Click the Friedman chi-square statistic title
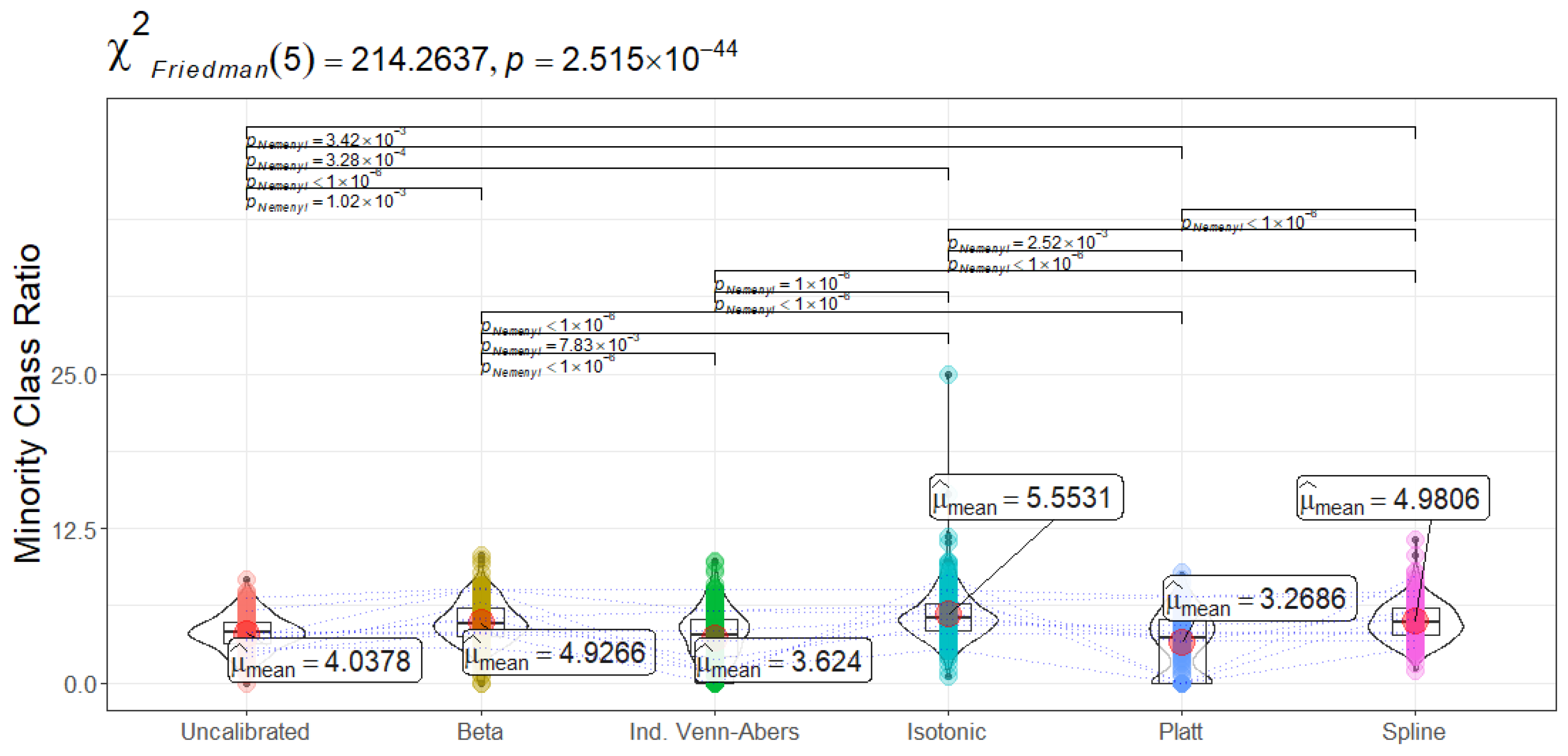This screenshot has width=1568, height=756. (x=420, y=55)
